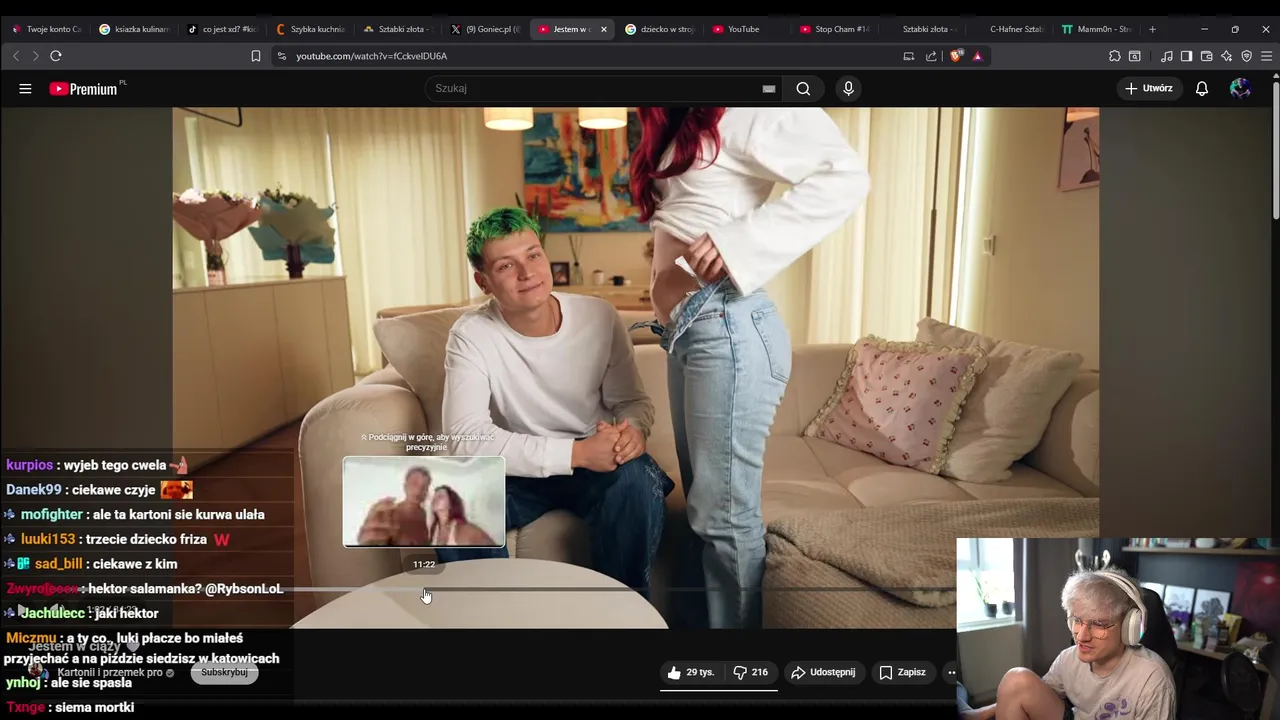Open Brave Shields lion icon

956,56
